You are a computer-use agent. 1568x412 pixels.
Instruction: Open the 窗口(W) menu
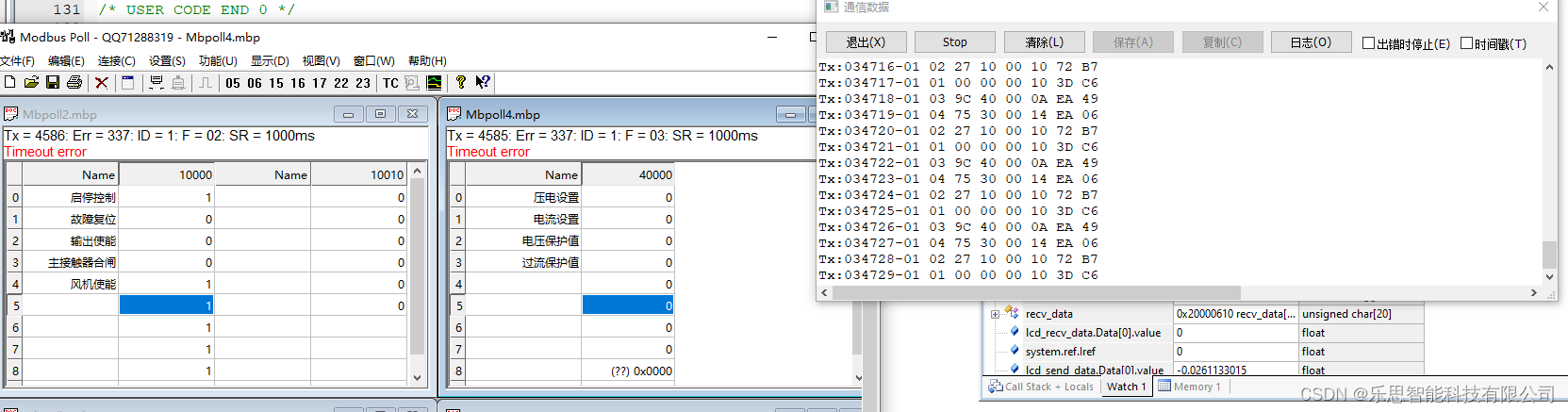pyautogui.click(x=374, y=61)
